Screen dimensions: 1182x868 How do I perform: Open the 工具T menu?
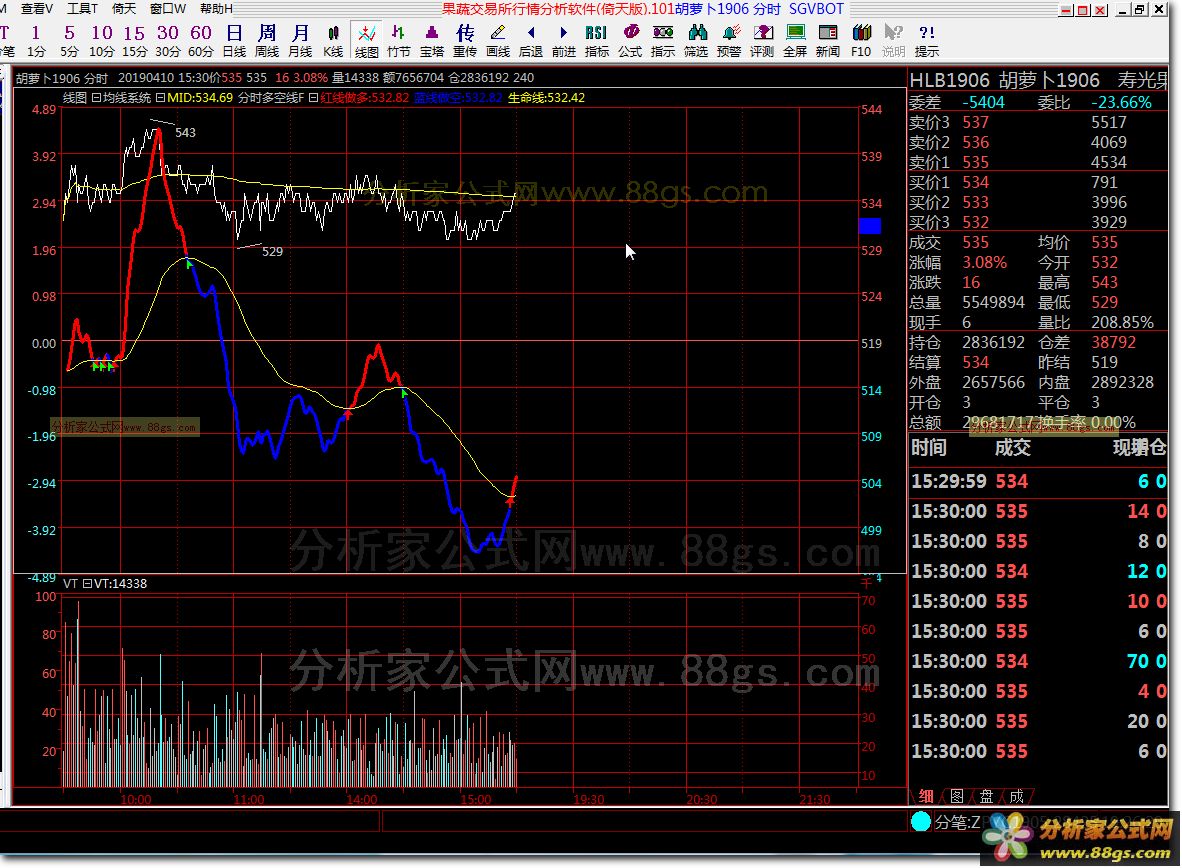coord(81,8)
